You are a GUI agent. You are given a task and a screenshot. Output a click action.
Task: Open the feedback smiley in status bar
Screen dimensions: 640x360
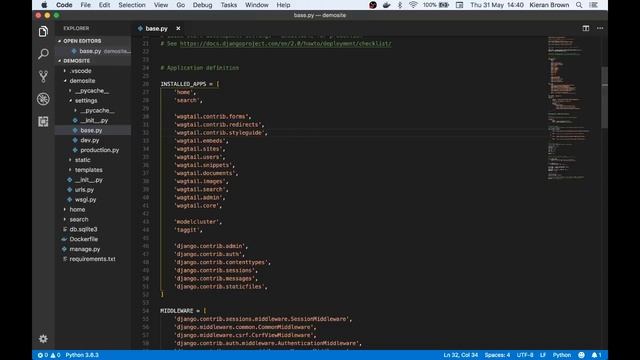[581, 355]
